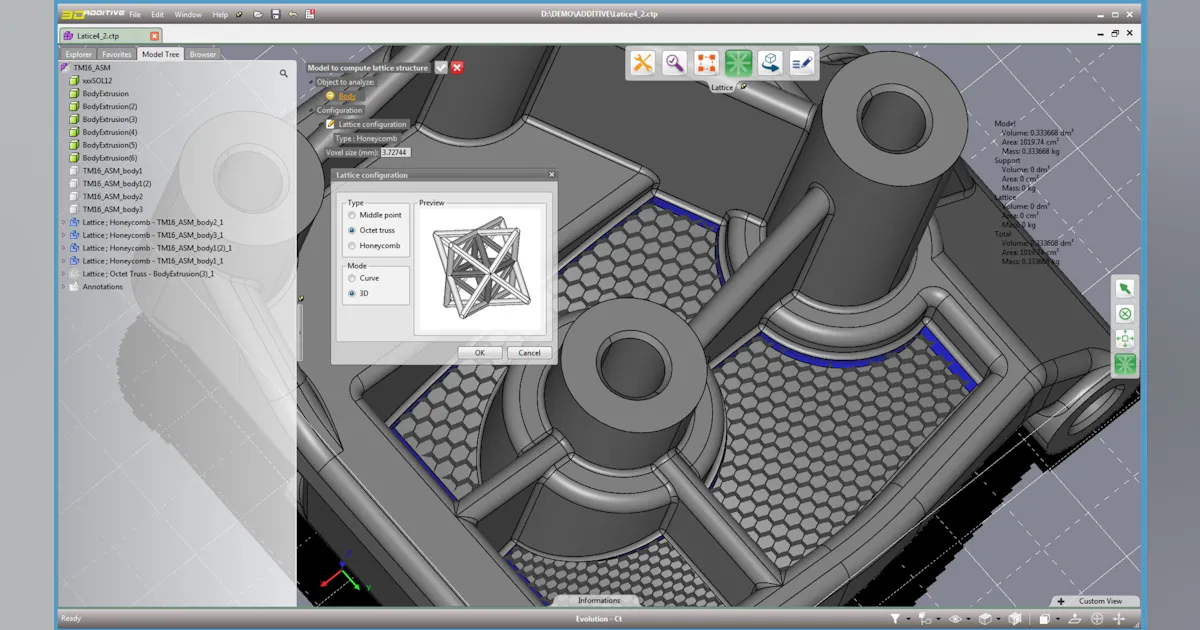Click the wireframe cube icon in status bar
Screen dimensions: 1200x630
pos(1015,619)
